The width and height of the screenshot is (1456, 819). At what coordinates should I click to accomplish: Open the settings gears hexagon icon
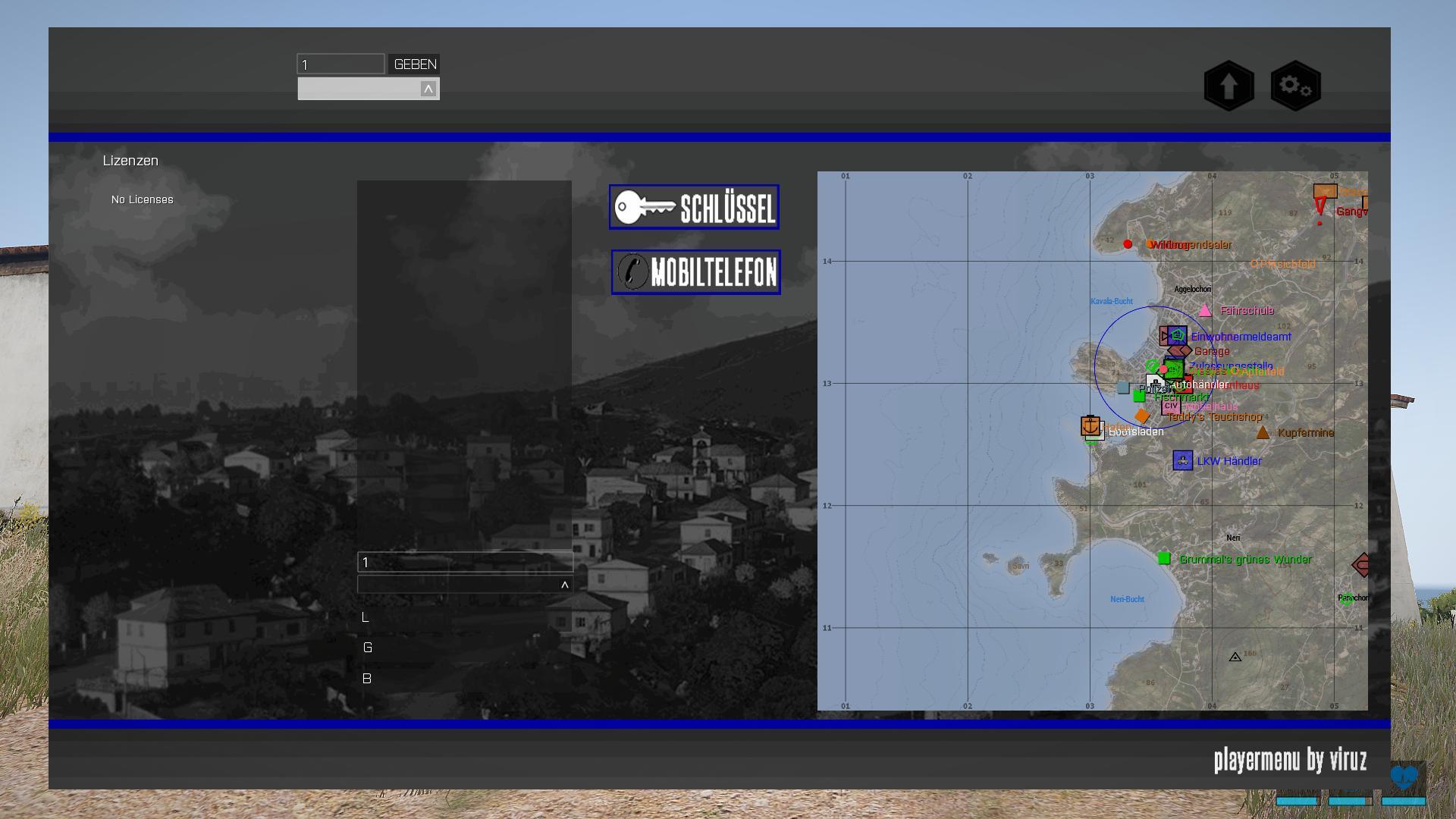coord(1295,86)
